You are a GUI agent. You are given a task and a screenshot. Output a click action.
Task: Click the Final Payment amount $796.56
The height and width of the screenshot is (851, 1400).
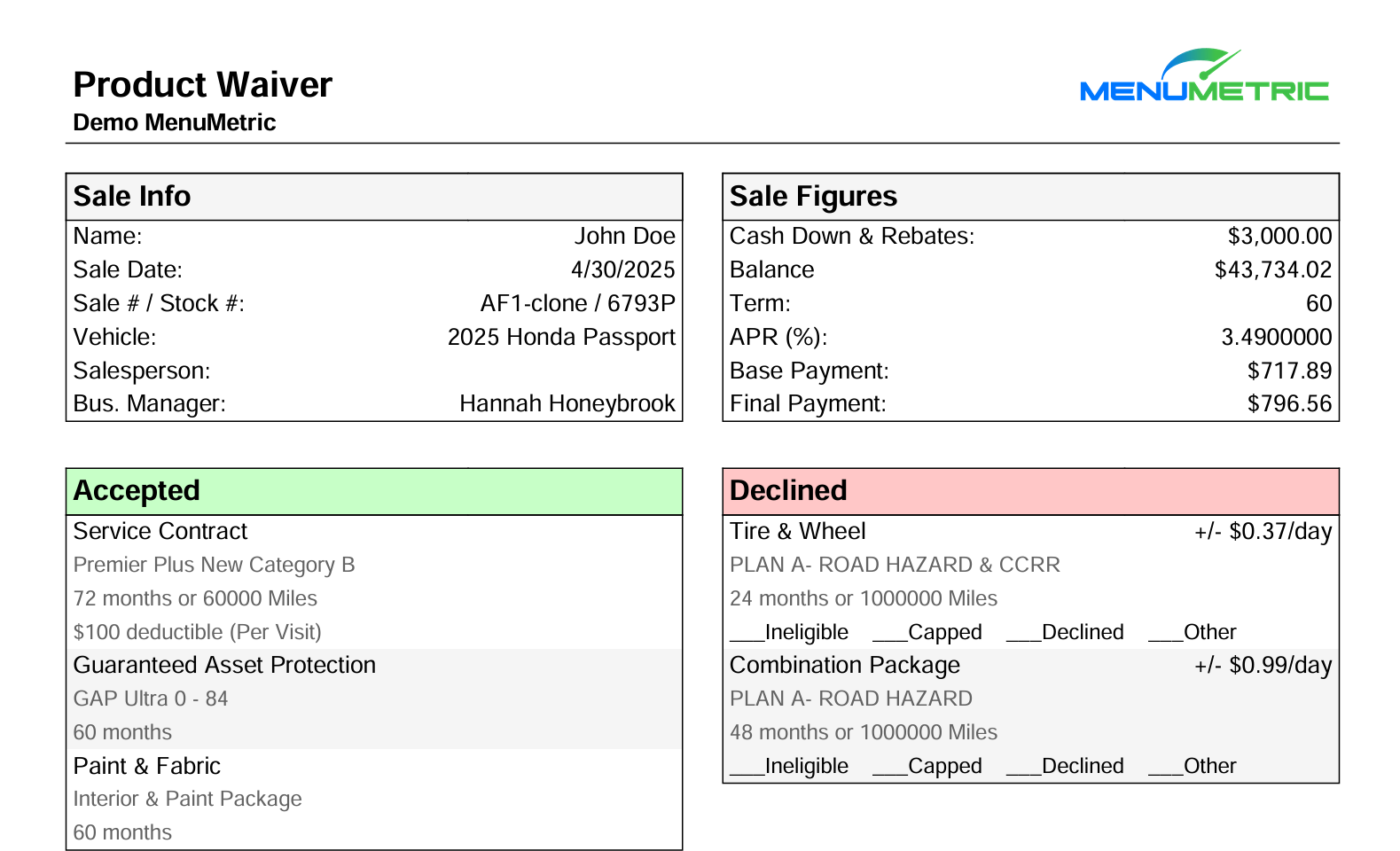[1289, 404]
